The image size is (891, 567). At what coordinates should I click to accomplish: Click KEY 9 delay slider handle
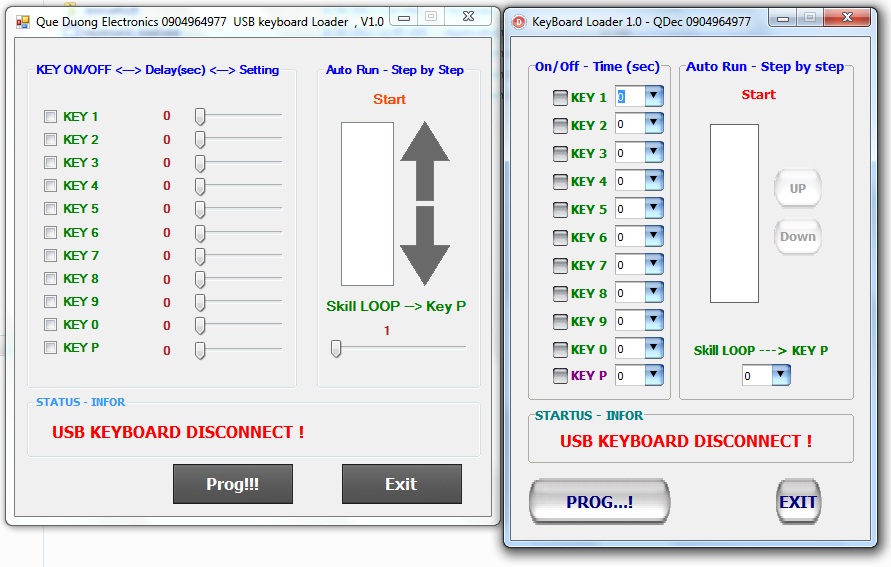click(x=200, y=302)
